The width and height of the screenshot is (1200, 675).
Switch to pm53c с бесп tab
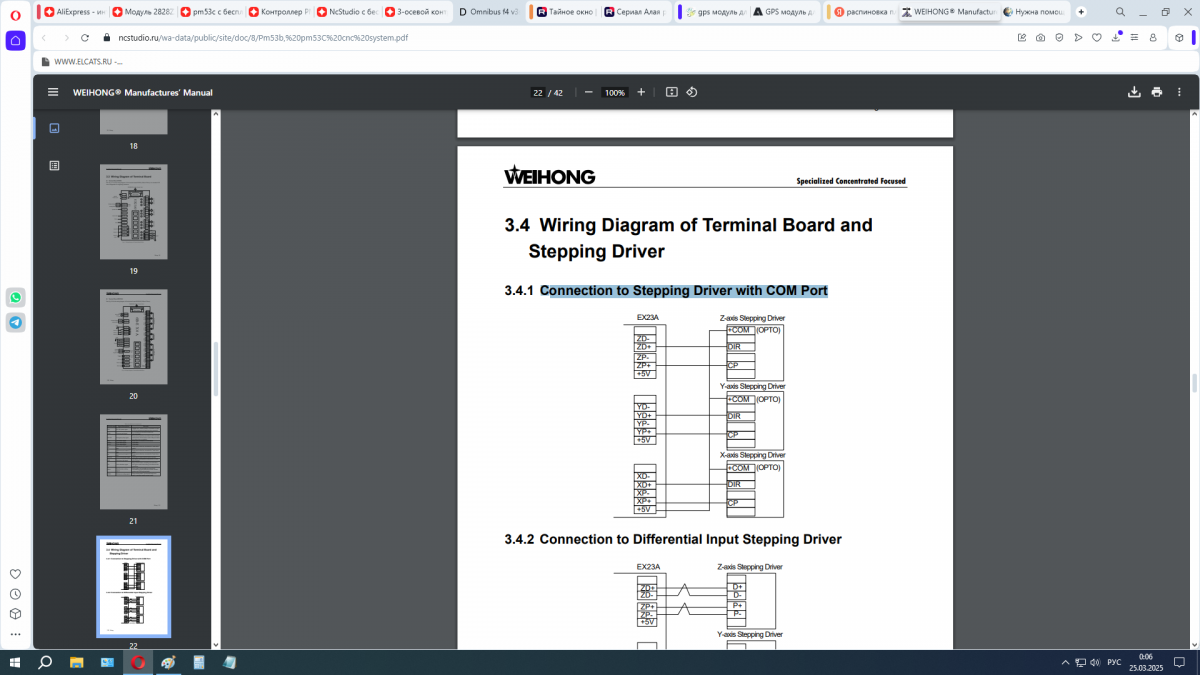click(210, 12)
